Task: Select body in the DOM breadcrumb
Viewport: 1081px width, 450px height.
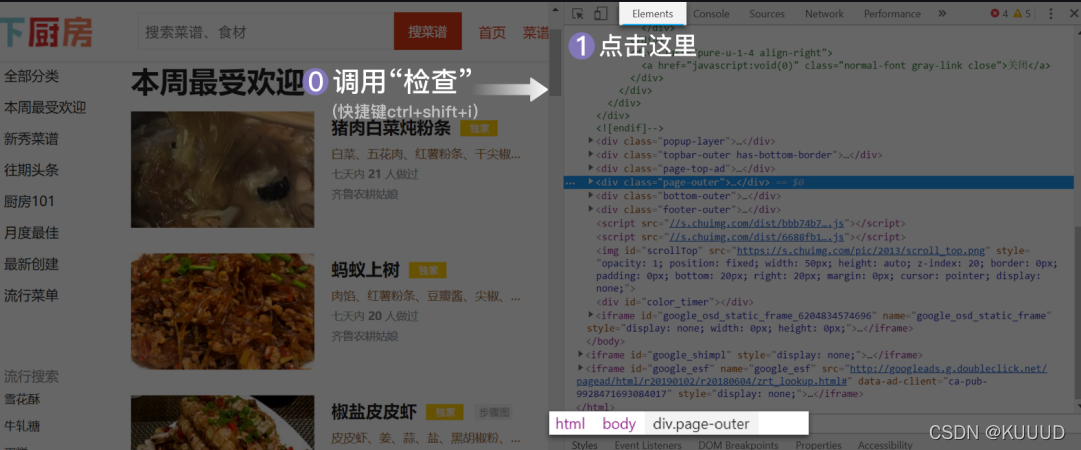Action: click(619, 424)
